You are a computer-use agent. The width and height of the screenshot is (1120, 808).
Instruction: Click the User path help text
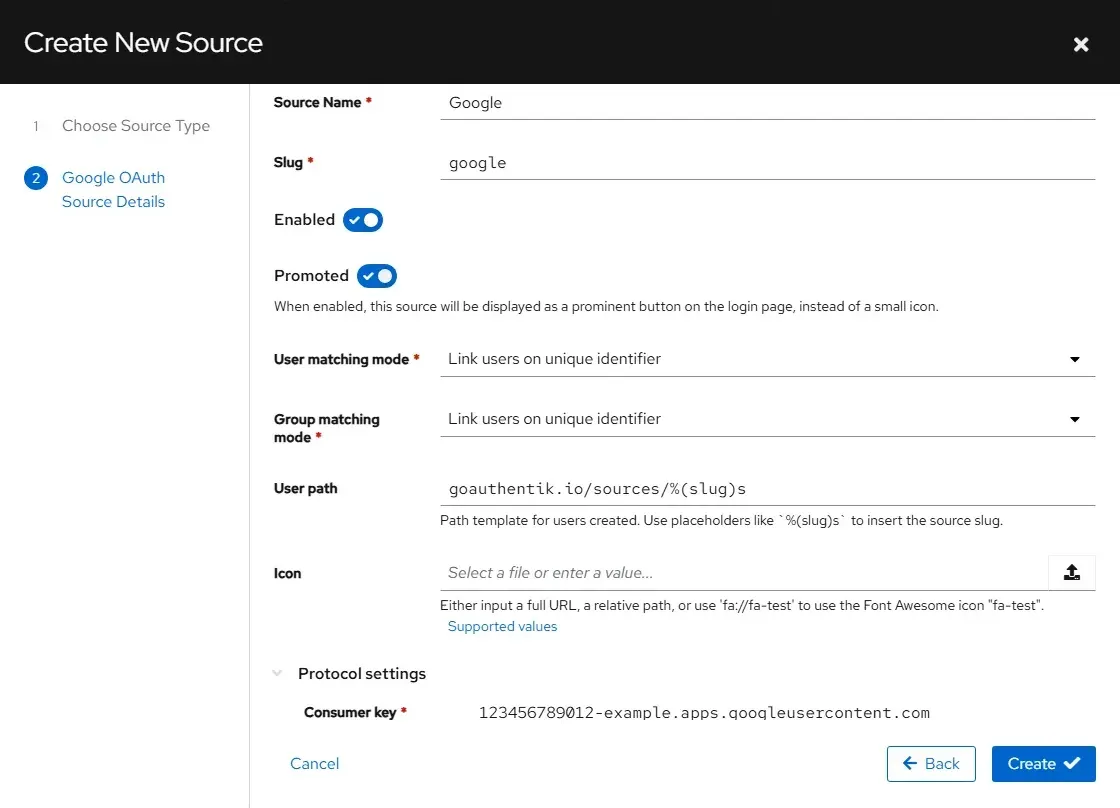(x=721, y=520)
